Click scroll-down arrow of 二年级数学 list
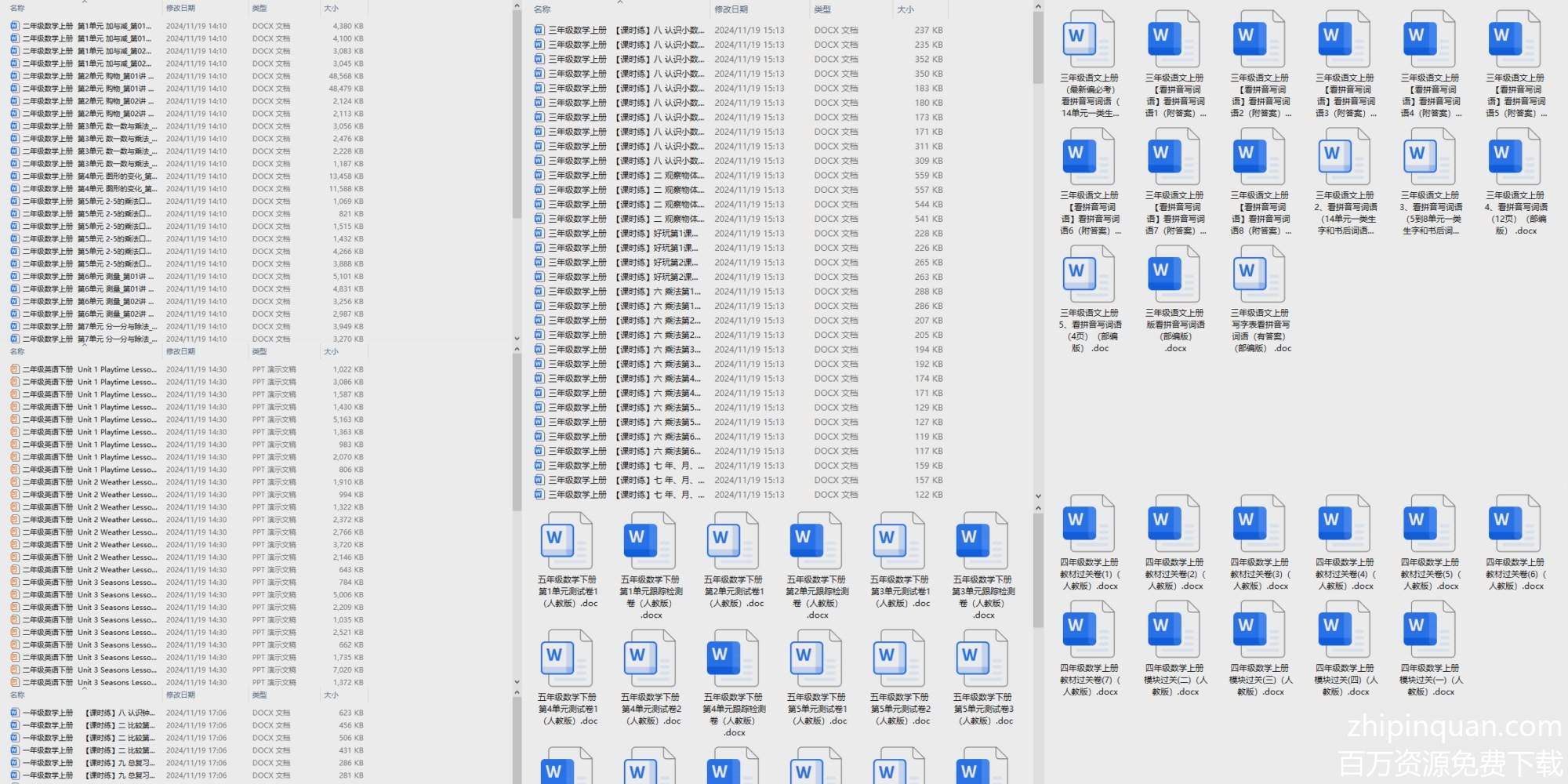 pos(517,339)
